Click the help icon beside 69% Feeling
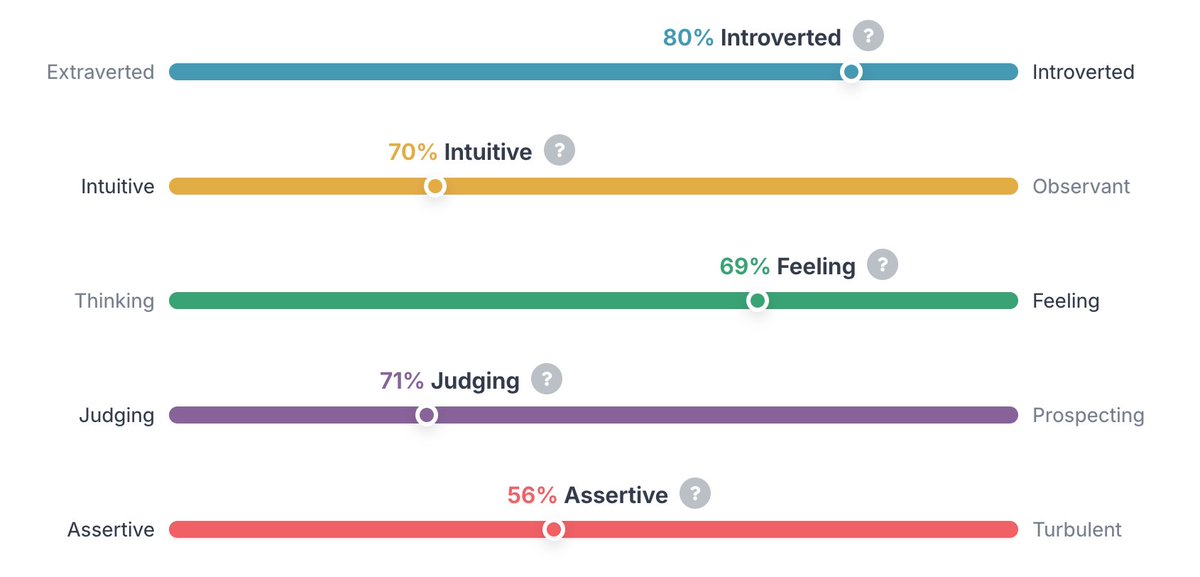 (882, 265)
